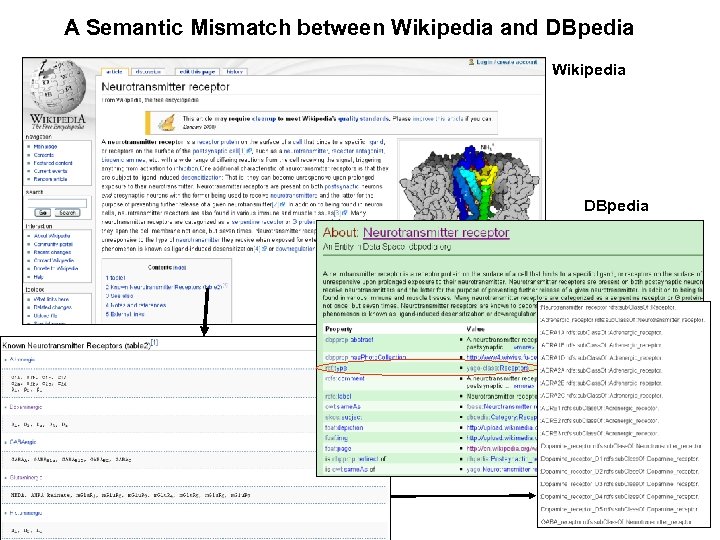Click the cleanup broom icon in notice
Screen dimensions: 720x540
[166, 123]
